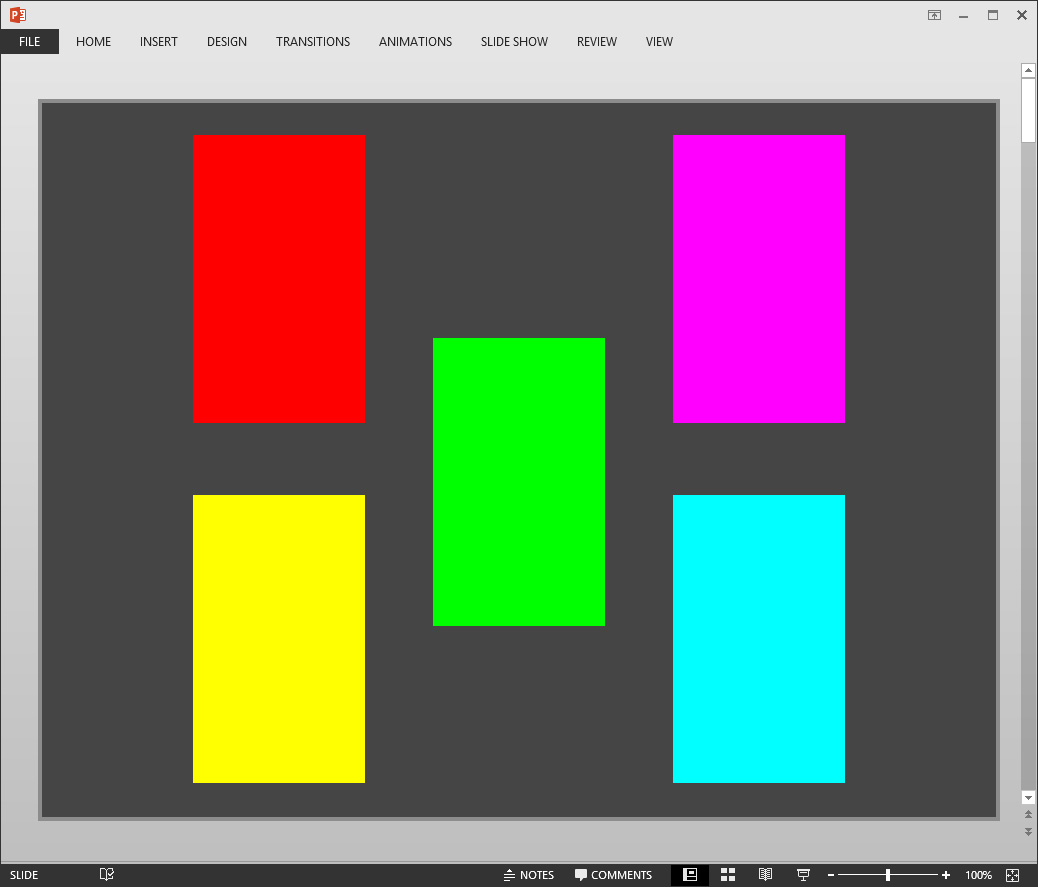Zoom out with the minus button
This screenshot has height=887, width=1038.
[832, 875]
